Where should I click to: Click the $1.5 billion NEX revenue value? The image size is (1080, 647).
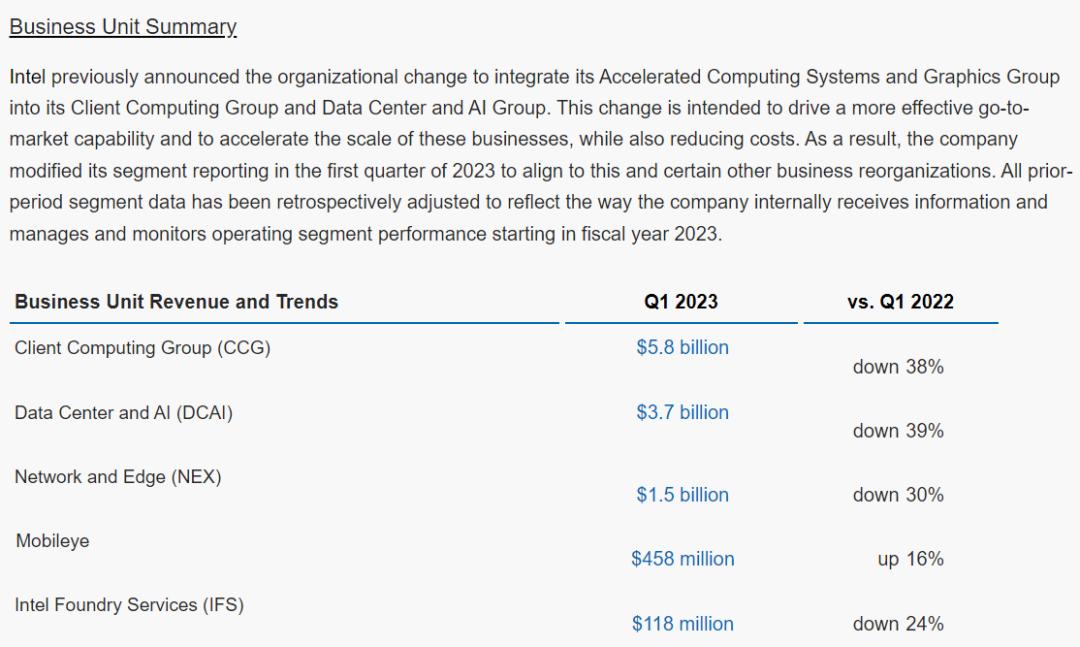(682, 495)
